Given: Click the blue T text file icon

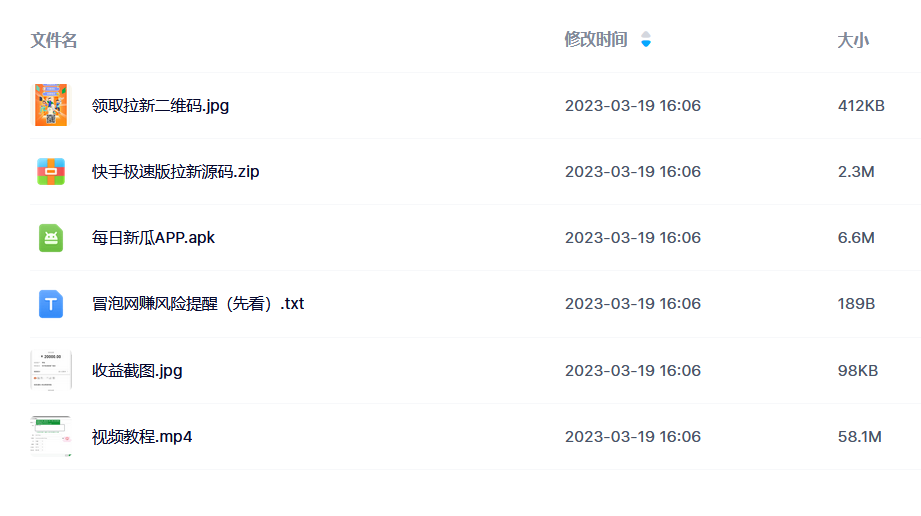Looking at the screenshot, I should pos(51,304).
